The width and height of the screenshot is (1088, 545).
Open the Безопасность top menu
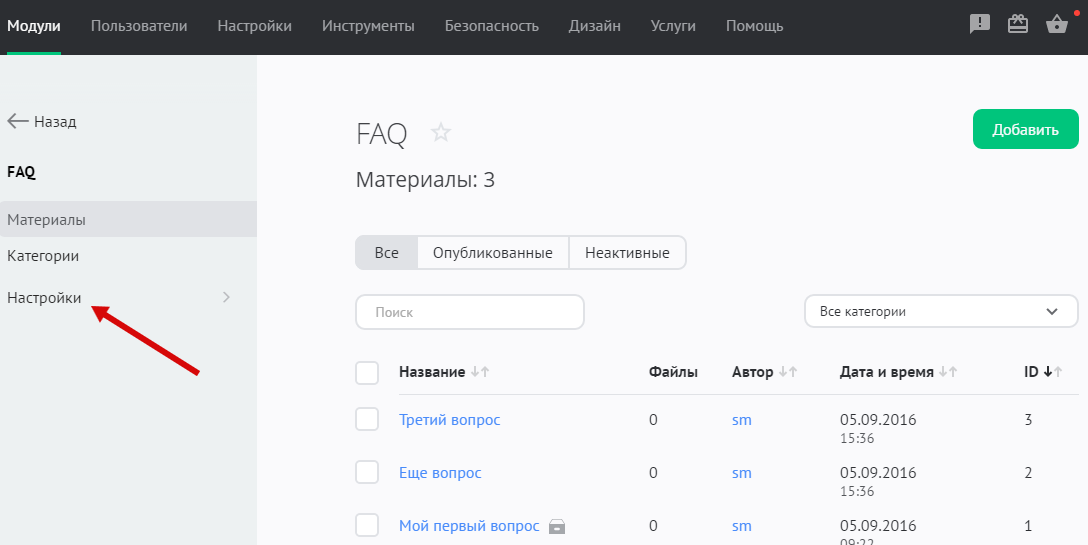(x=491, y=26)
